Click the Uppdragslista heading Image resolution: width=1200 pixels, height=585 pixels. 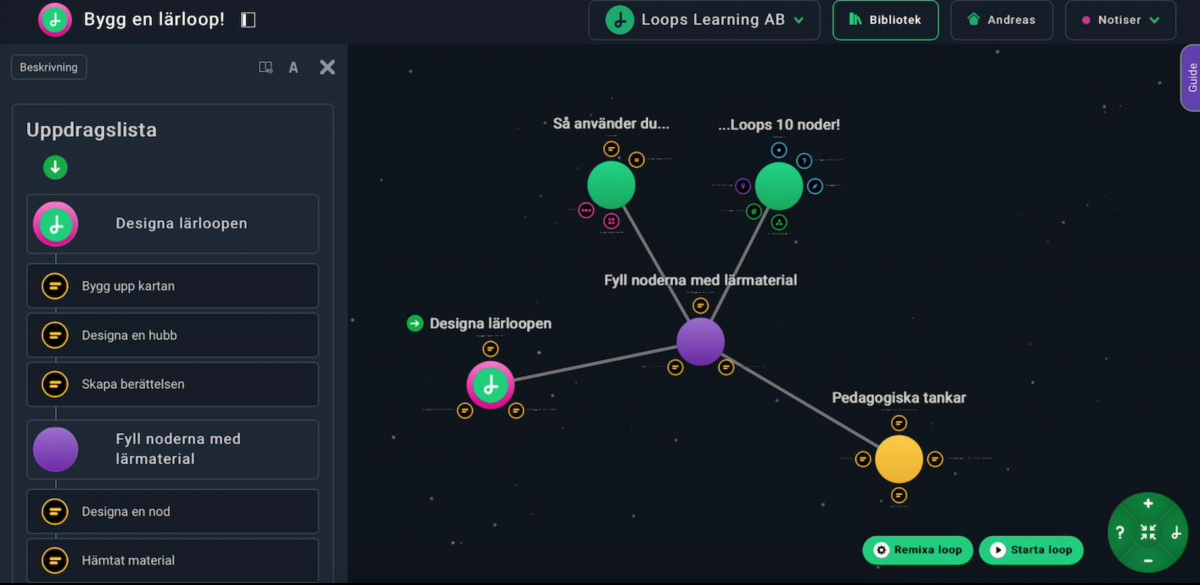[91, 130]
